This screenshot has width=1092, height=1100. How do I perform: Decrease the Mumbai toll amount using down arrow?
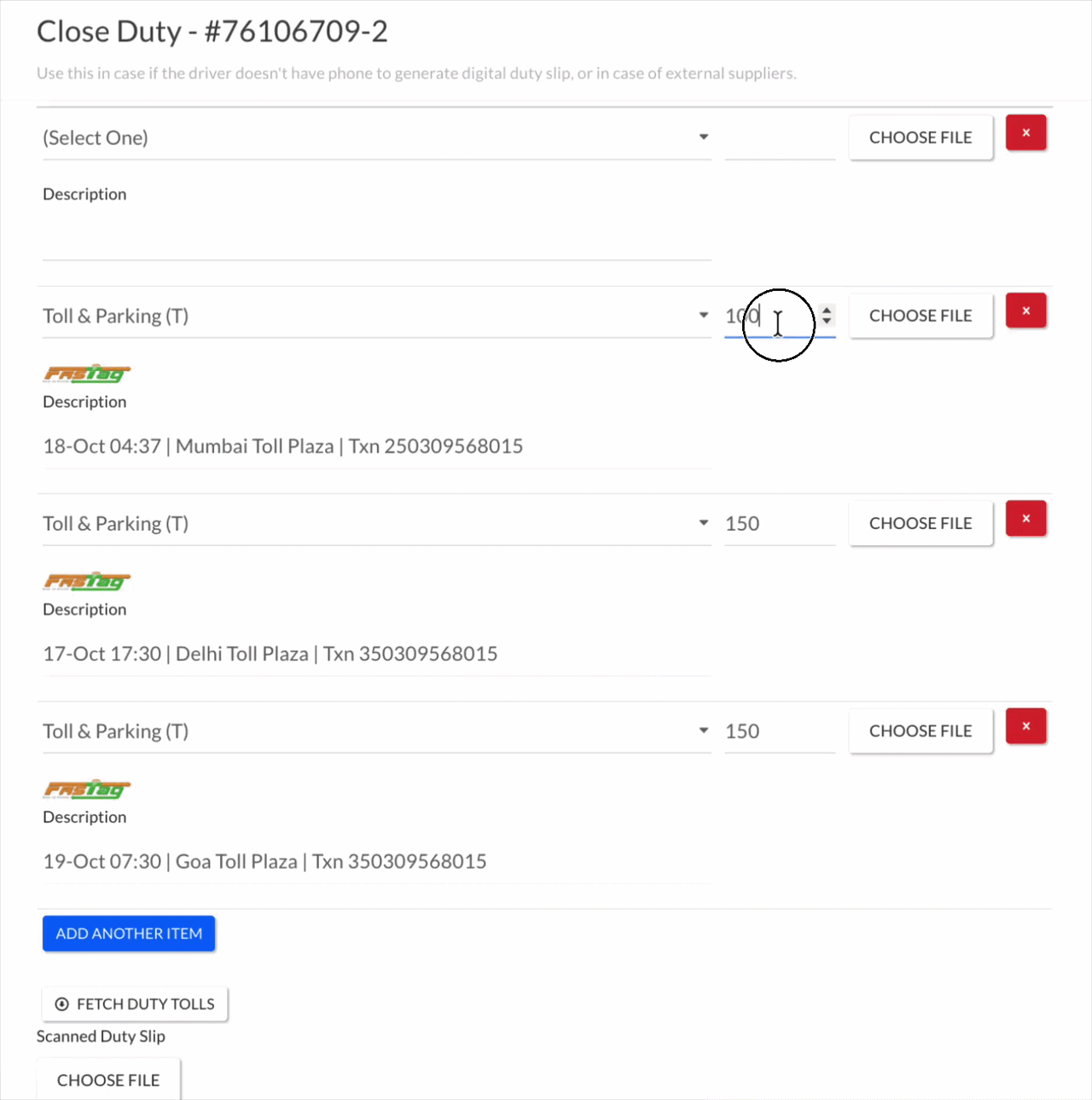tap(826, 321)
